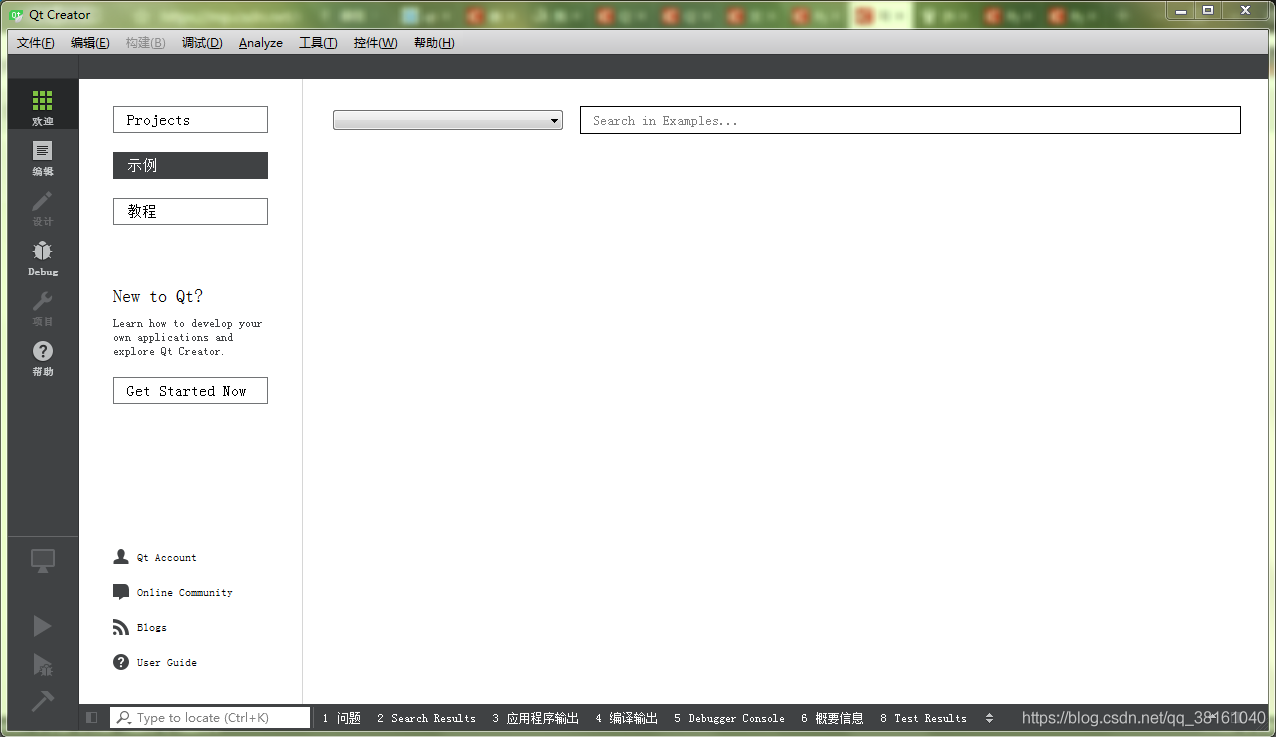1276x737 pixels.
Task: Open the 帮助 (Help) mode icon
Action: 42,358
